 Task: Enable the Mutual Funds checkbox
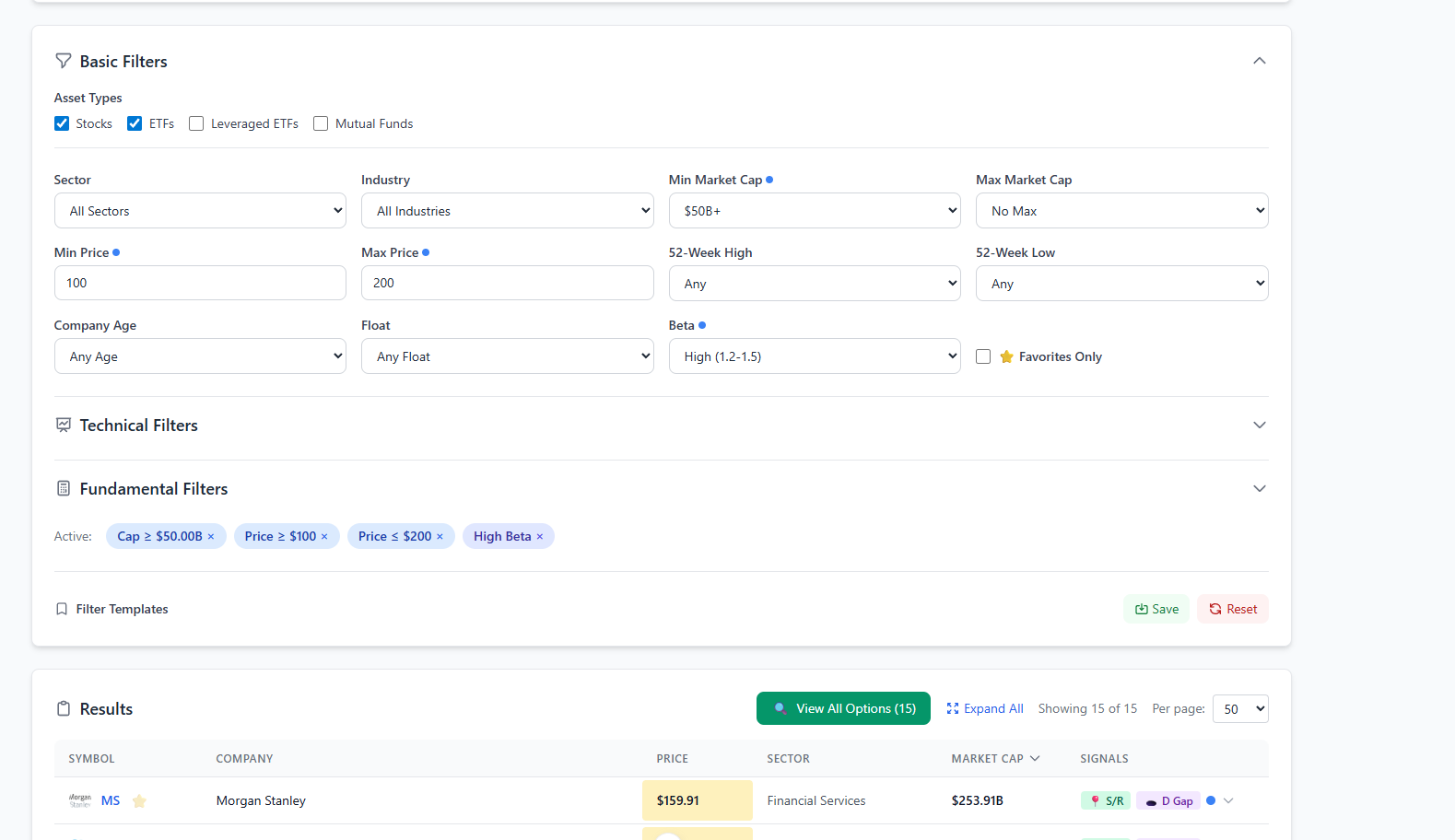point(321,123)
